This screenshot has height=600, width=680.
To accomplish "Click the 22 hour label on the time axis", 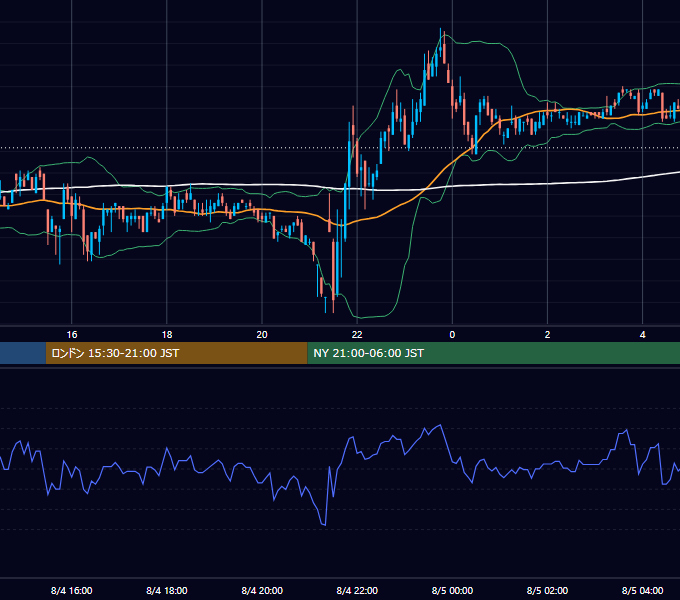I will tap(357, 335).
